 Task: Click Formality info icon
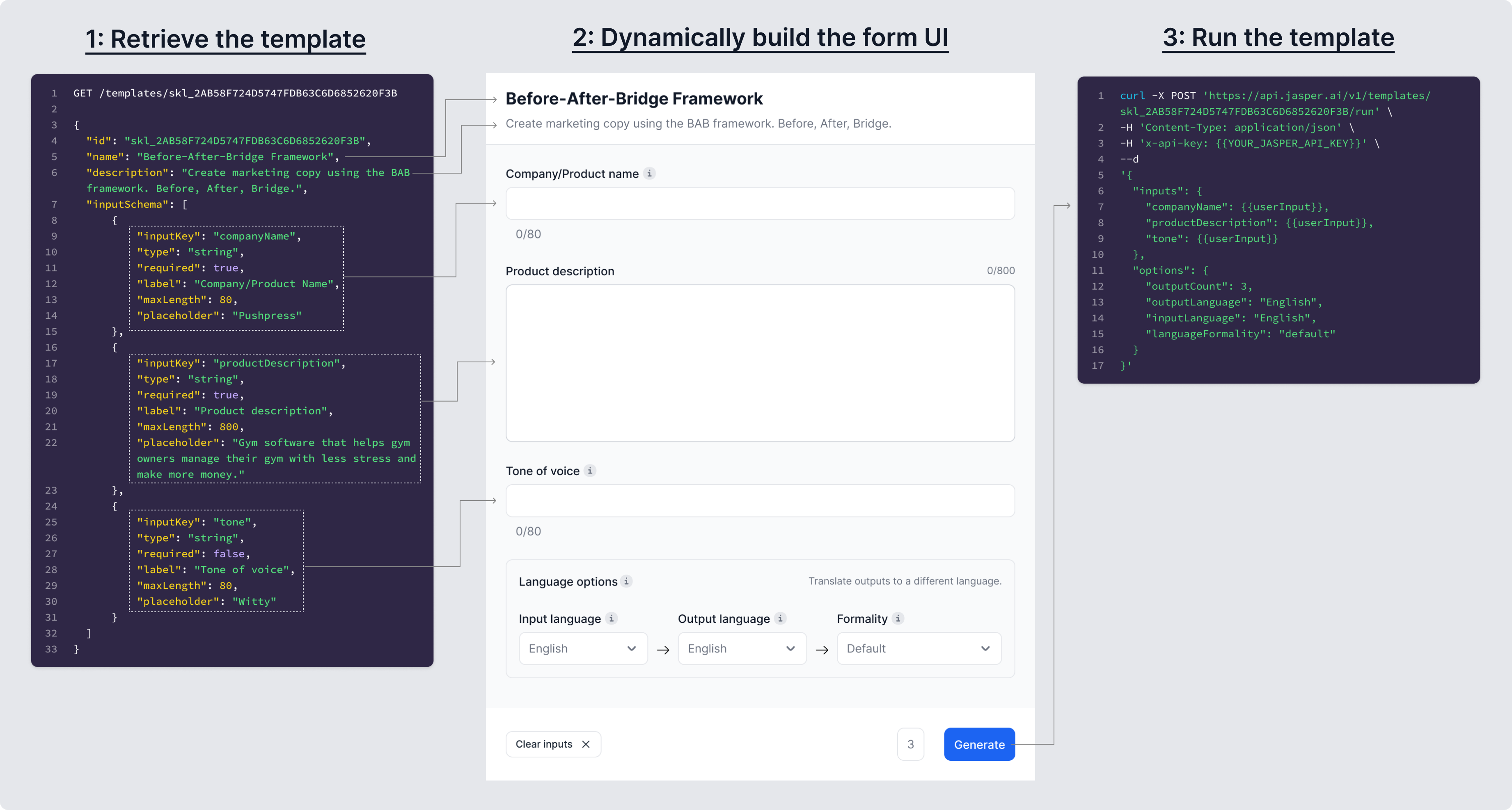point(898,618)
